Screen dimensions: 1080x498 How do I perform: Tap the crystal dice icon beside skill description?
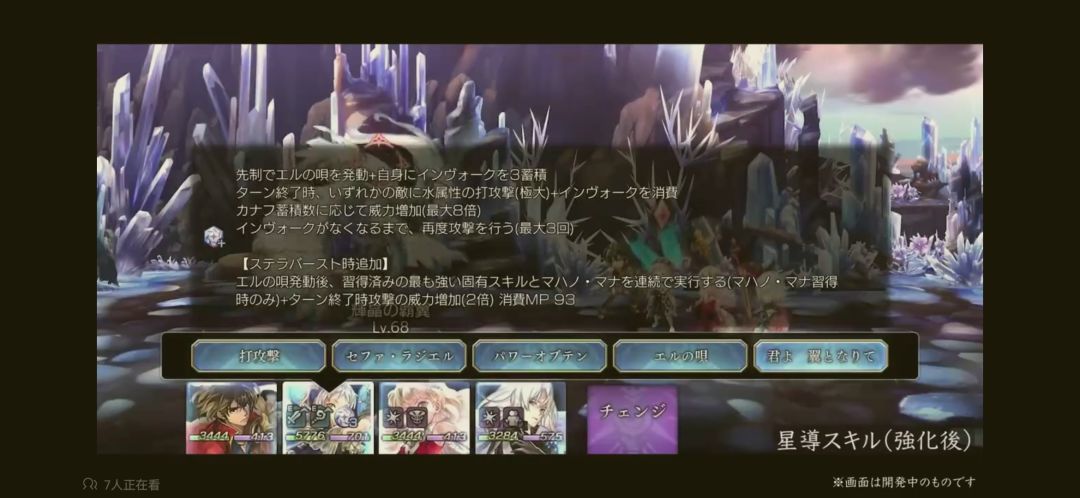pos(213,236)
